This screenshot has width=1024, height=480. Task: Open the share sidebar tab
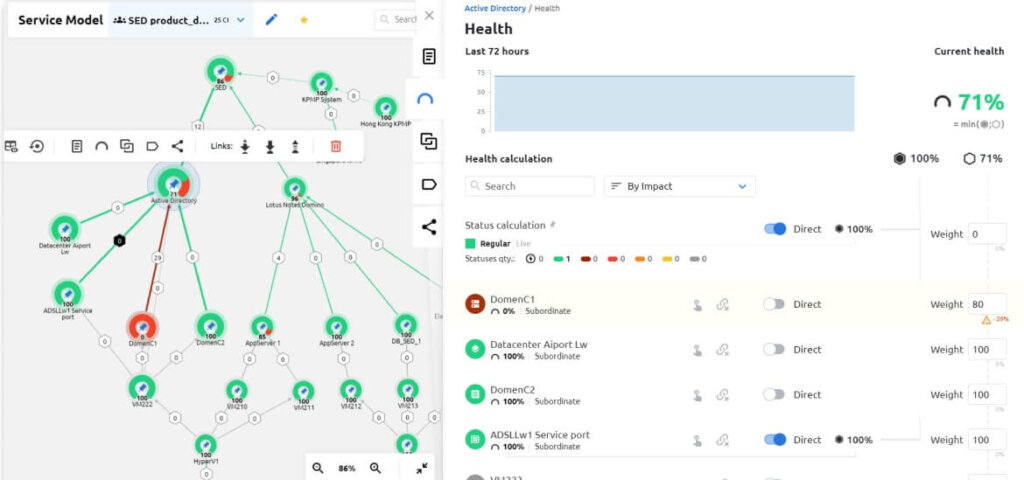coord(428,227)
